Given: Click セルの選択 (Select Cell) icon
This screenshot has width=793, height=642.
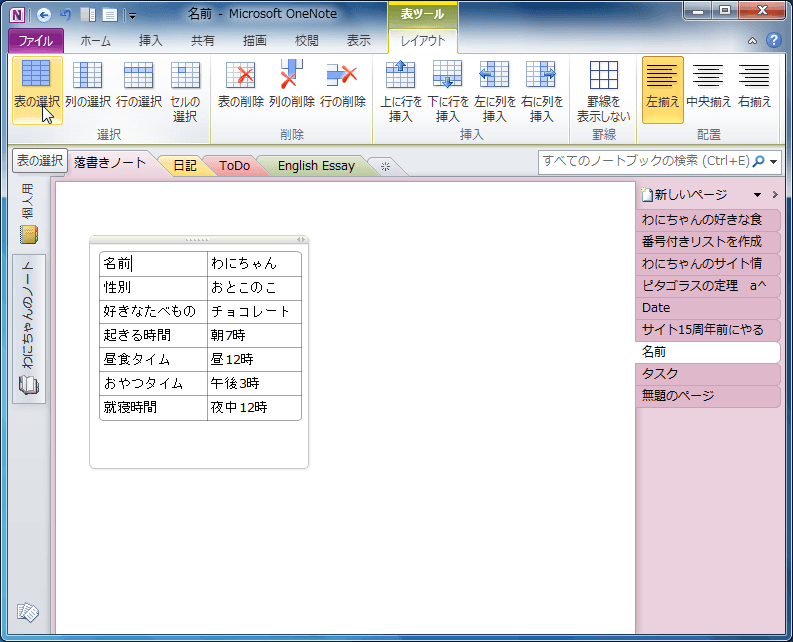Looking at the screenshot, I should pos(185,90).
